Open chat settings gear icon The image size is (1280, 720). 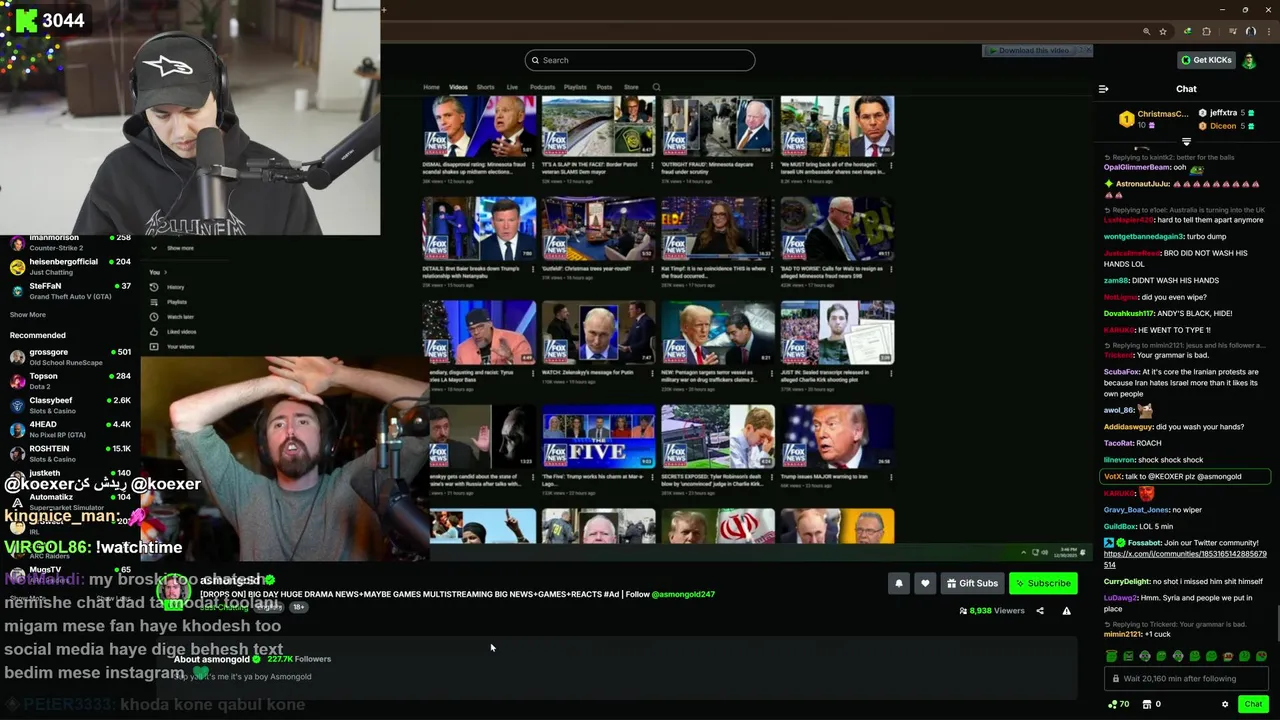(1225, 704)
